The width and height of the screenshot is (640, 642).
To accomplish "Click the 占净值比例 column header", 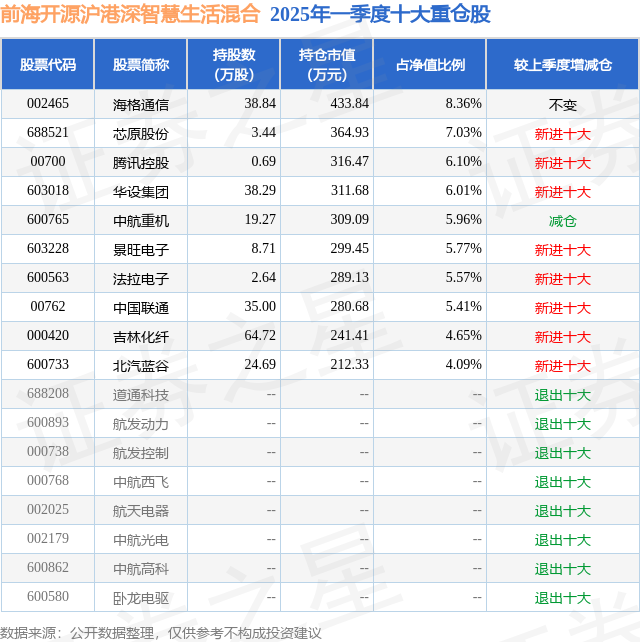I will coord(430,65).
